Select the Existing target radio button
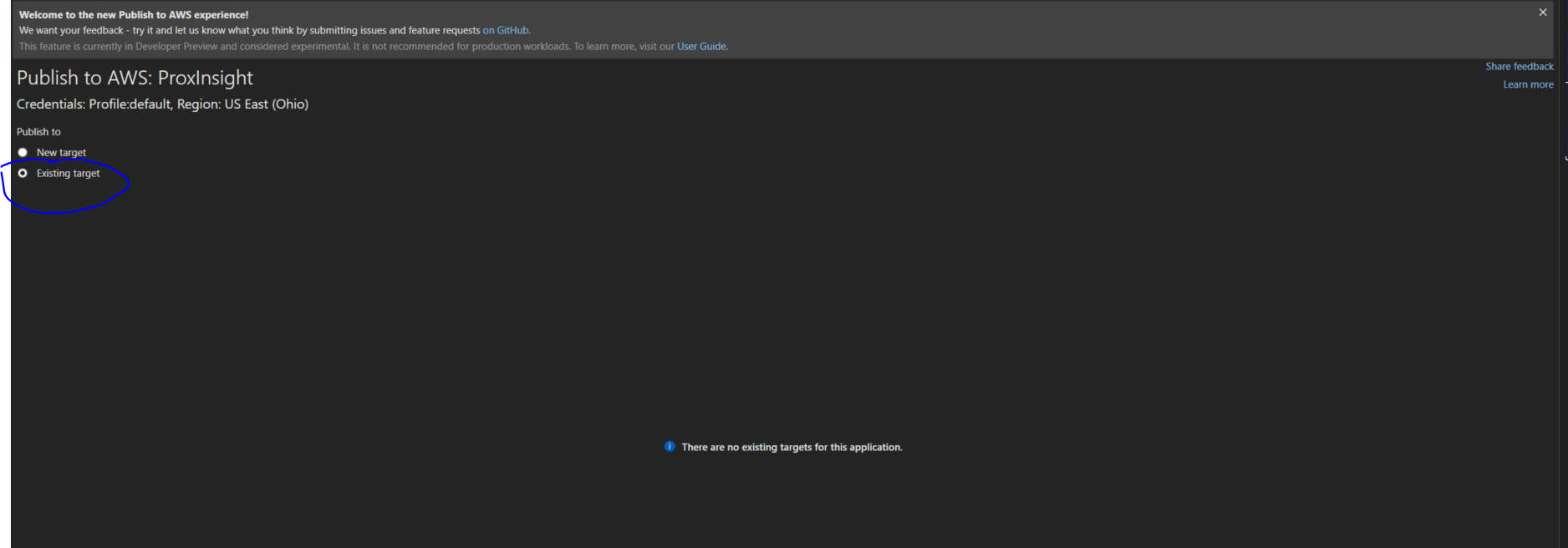 coord(23,174)
